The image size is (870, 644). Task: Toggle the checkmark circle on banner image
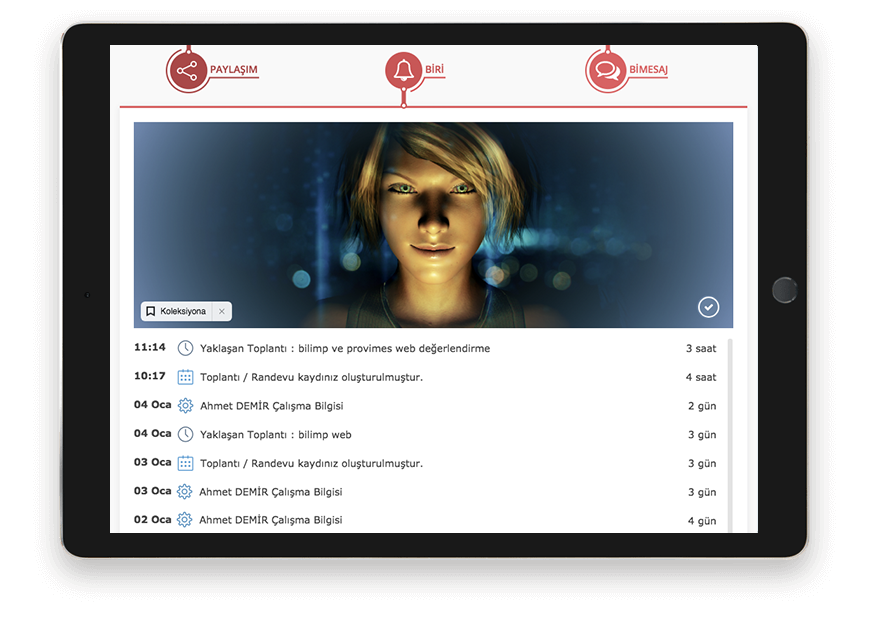point(708,307)
